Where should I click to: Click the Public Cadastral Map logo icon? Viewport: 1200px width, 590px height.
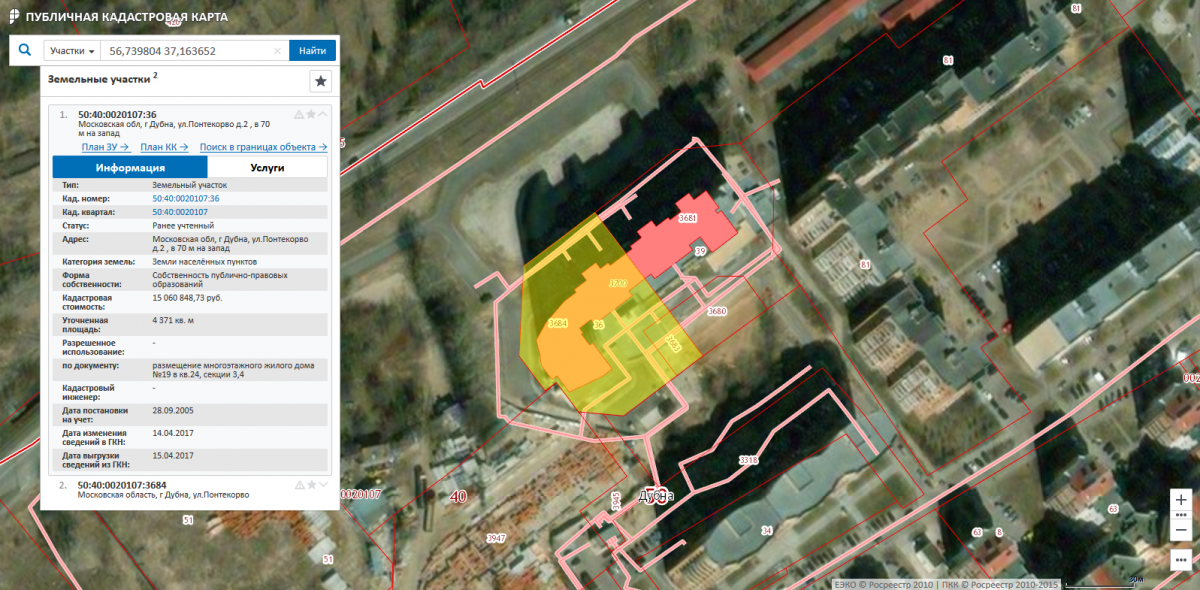12,17
